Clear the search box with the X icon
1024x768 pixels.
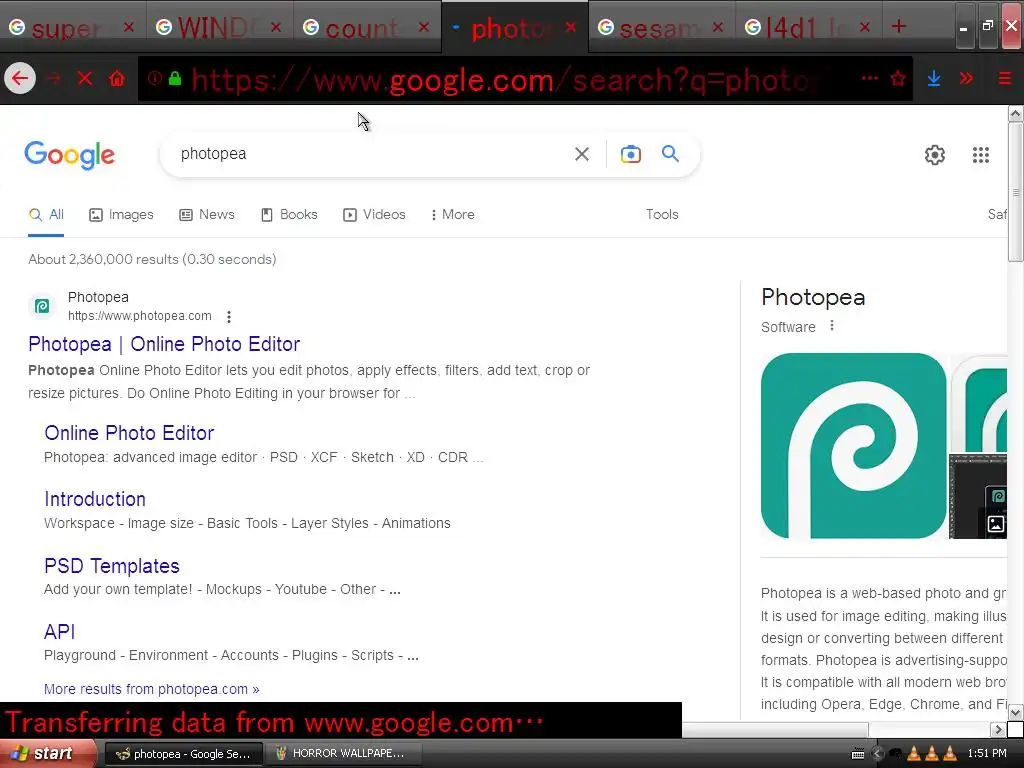pyautogui.click(x=581, y=154)
